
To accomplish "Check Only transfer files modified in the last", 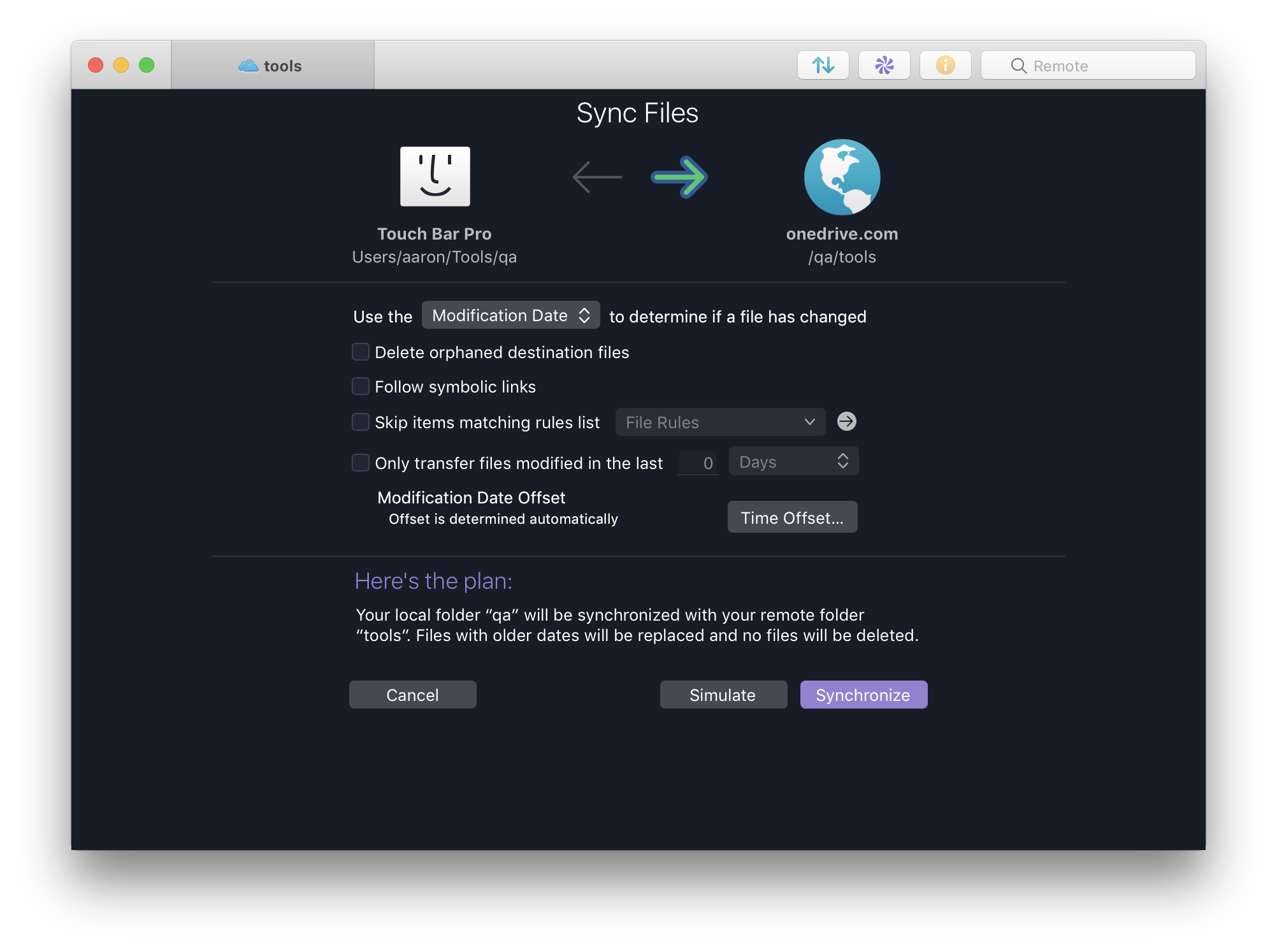I will point(361,463).
